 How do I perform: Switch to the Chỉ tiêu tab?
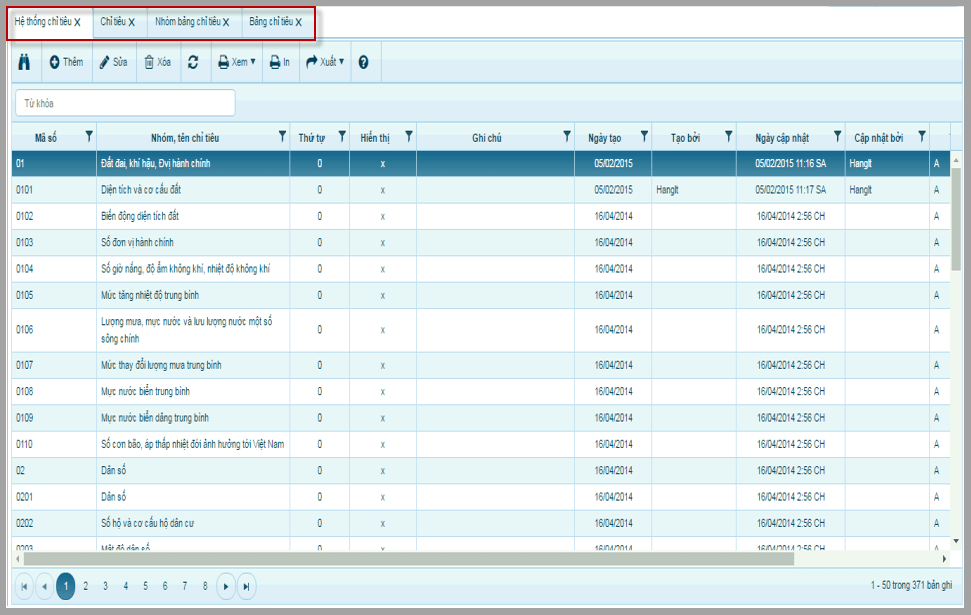point(113,22)
